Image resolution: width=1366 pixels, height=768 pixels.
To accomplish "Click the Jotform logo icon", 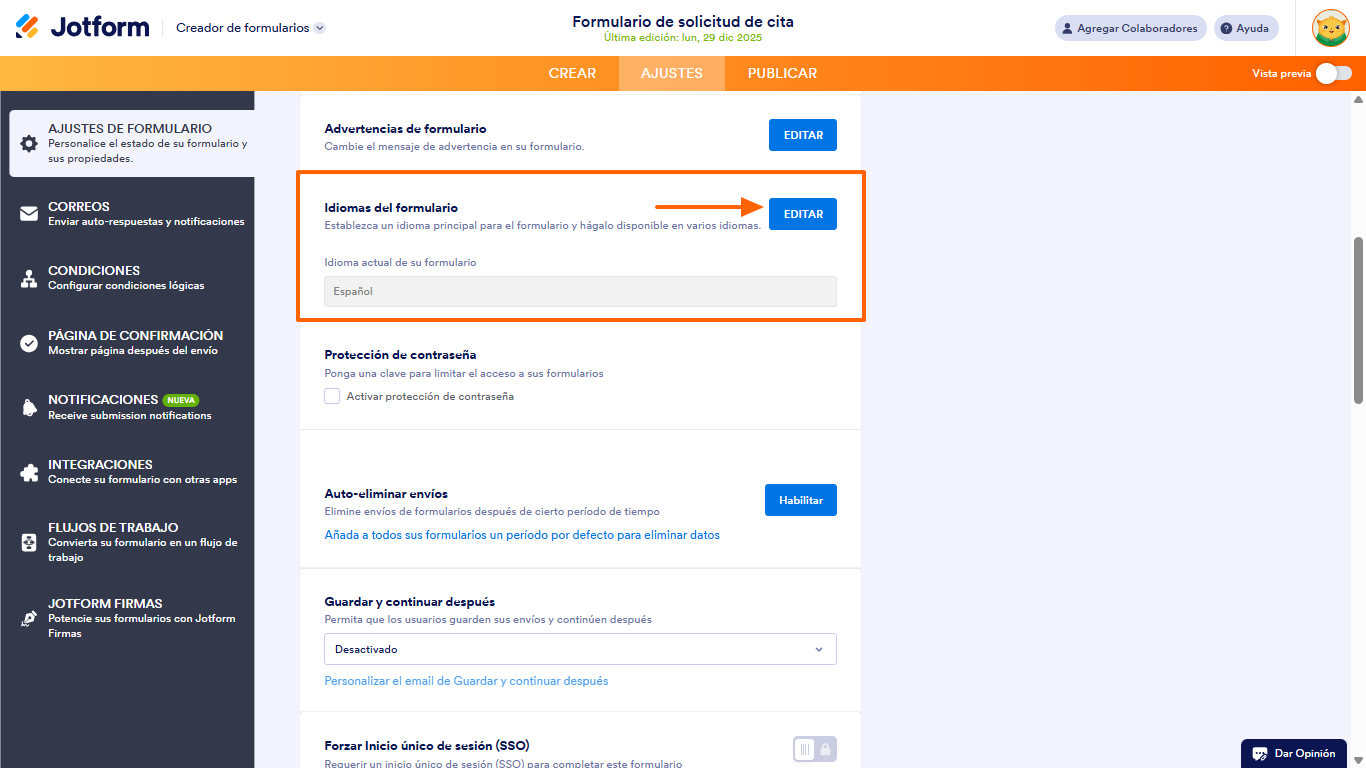I will (x=27, y=27).
